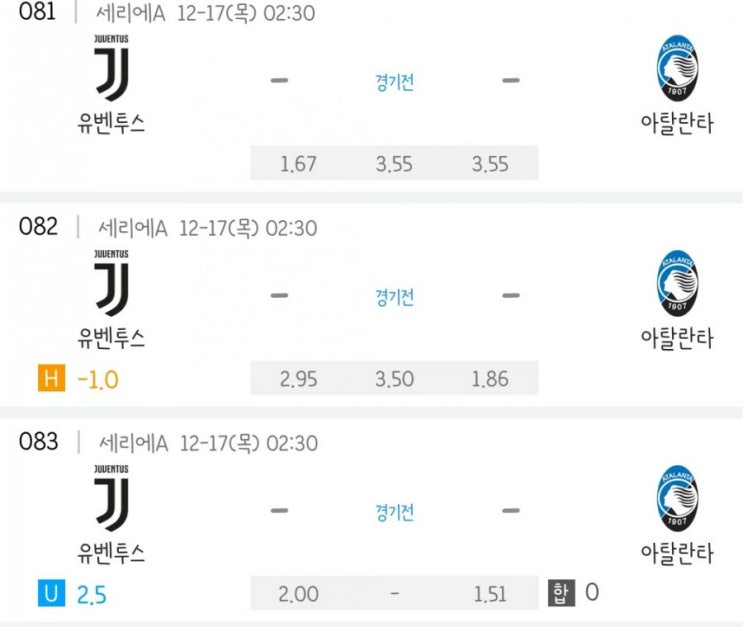Select handicap draw odds 3.50

pyautogui.click(x=394, y=379)
